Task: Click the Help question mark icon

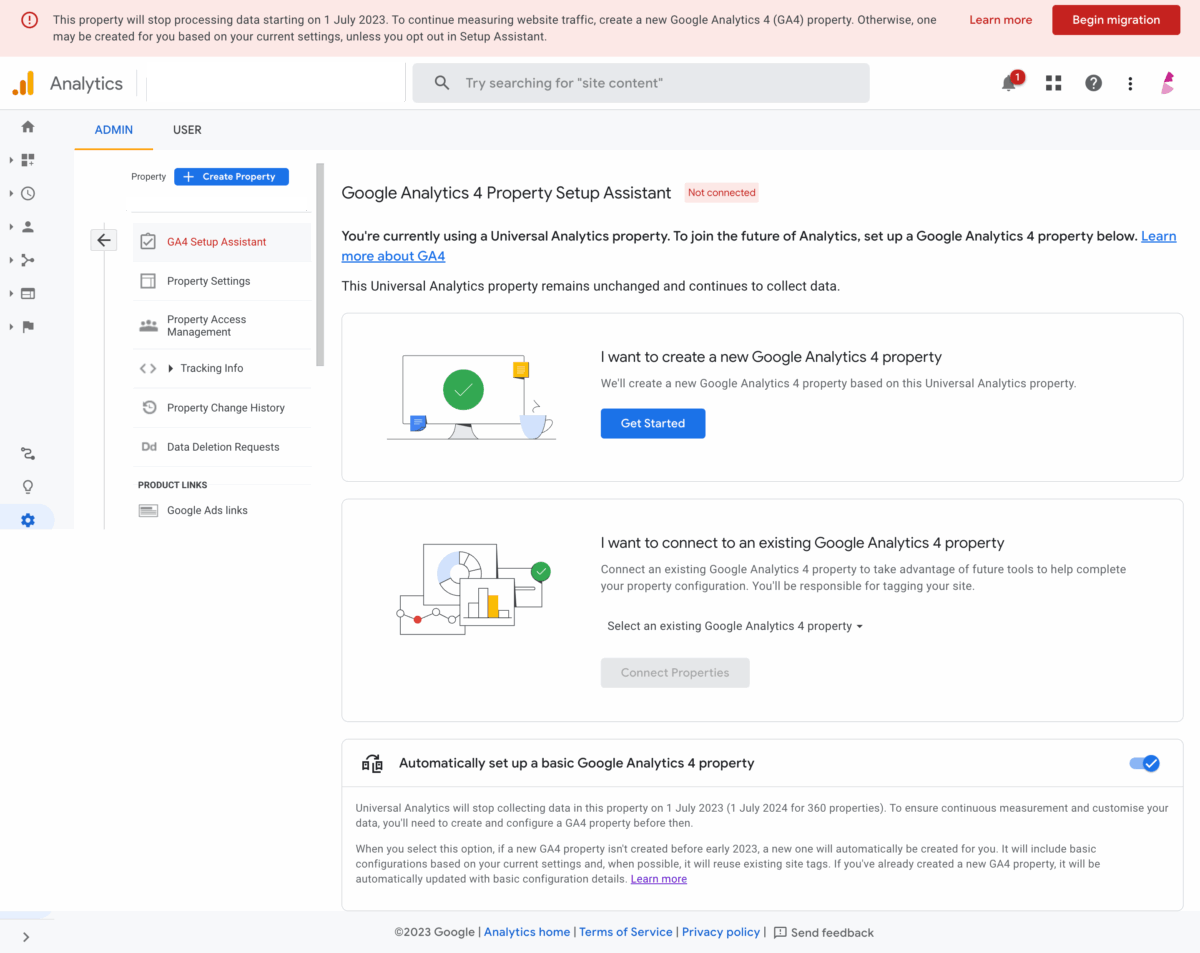Action: click(1093, 83)
